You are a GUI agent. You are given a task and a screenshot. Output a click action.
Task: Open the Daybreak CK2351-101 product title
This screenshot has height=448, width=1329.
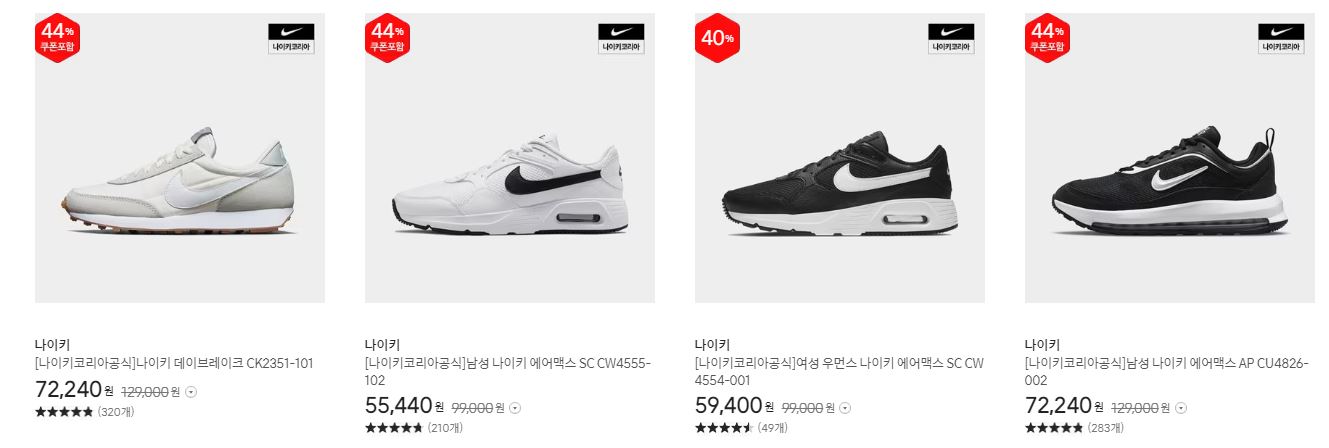point(174,363)
